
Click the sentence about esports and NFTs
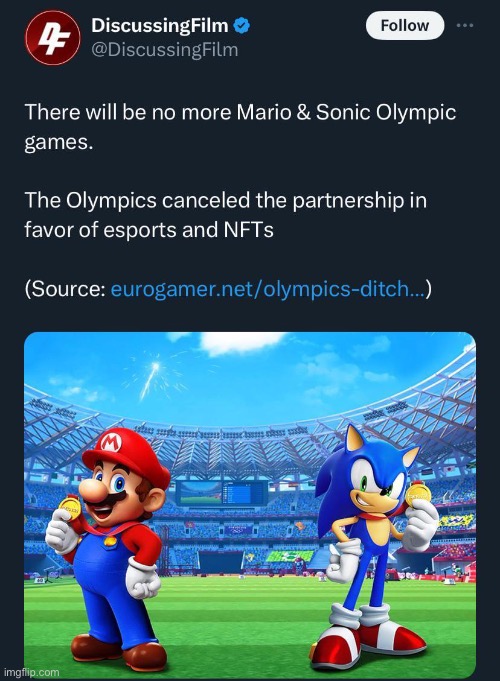[225, 215]
